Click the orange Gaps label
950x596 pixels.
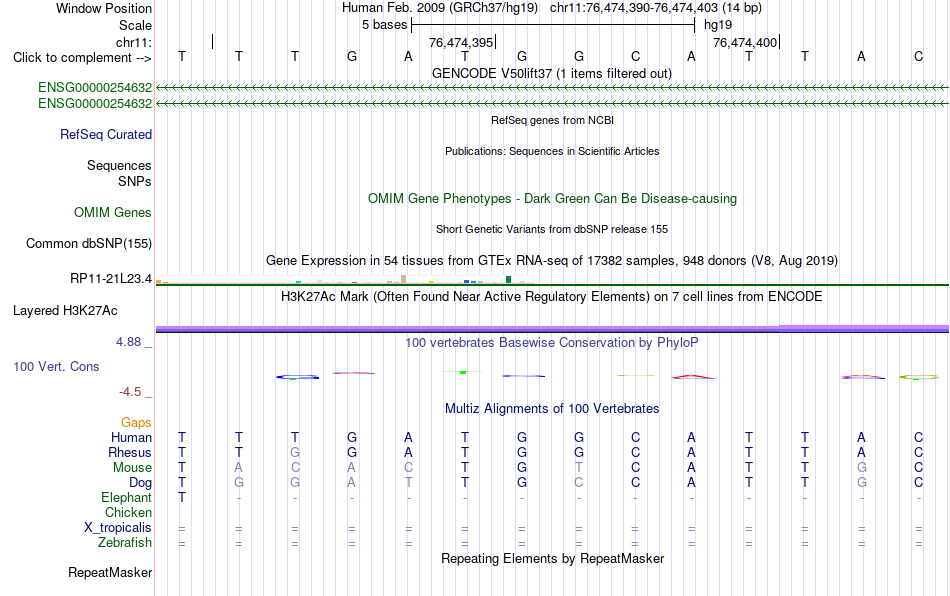click(x=136, y=422)
